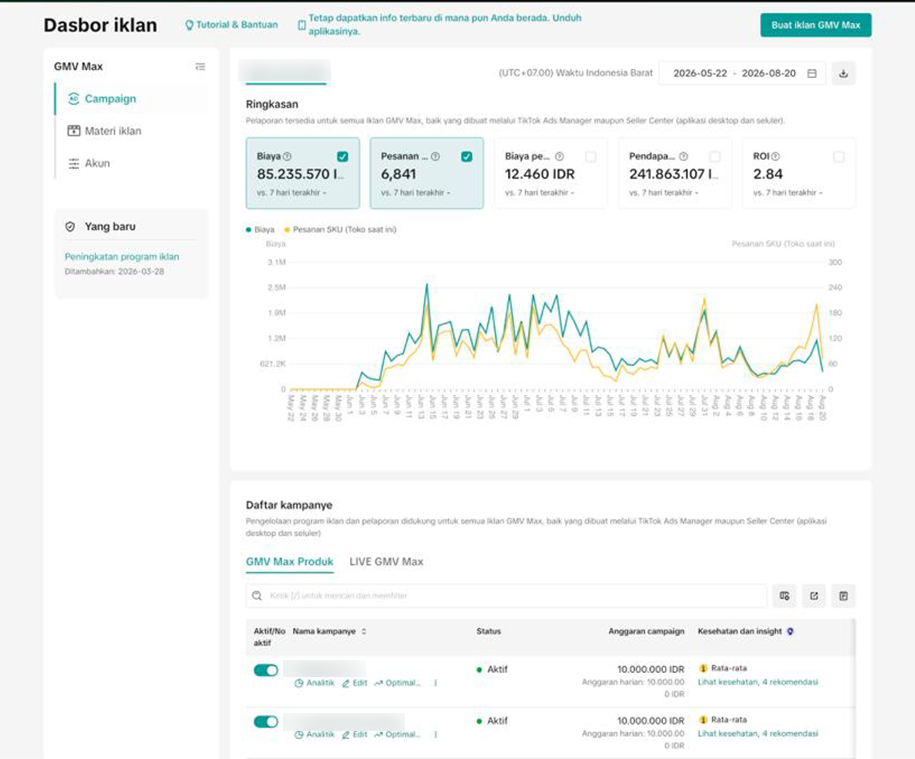Click the download report icon

pyautogui.click(x=843, y=74)
